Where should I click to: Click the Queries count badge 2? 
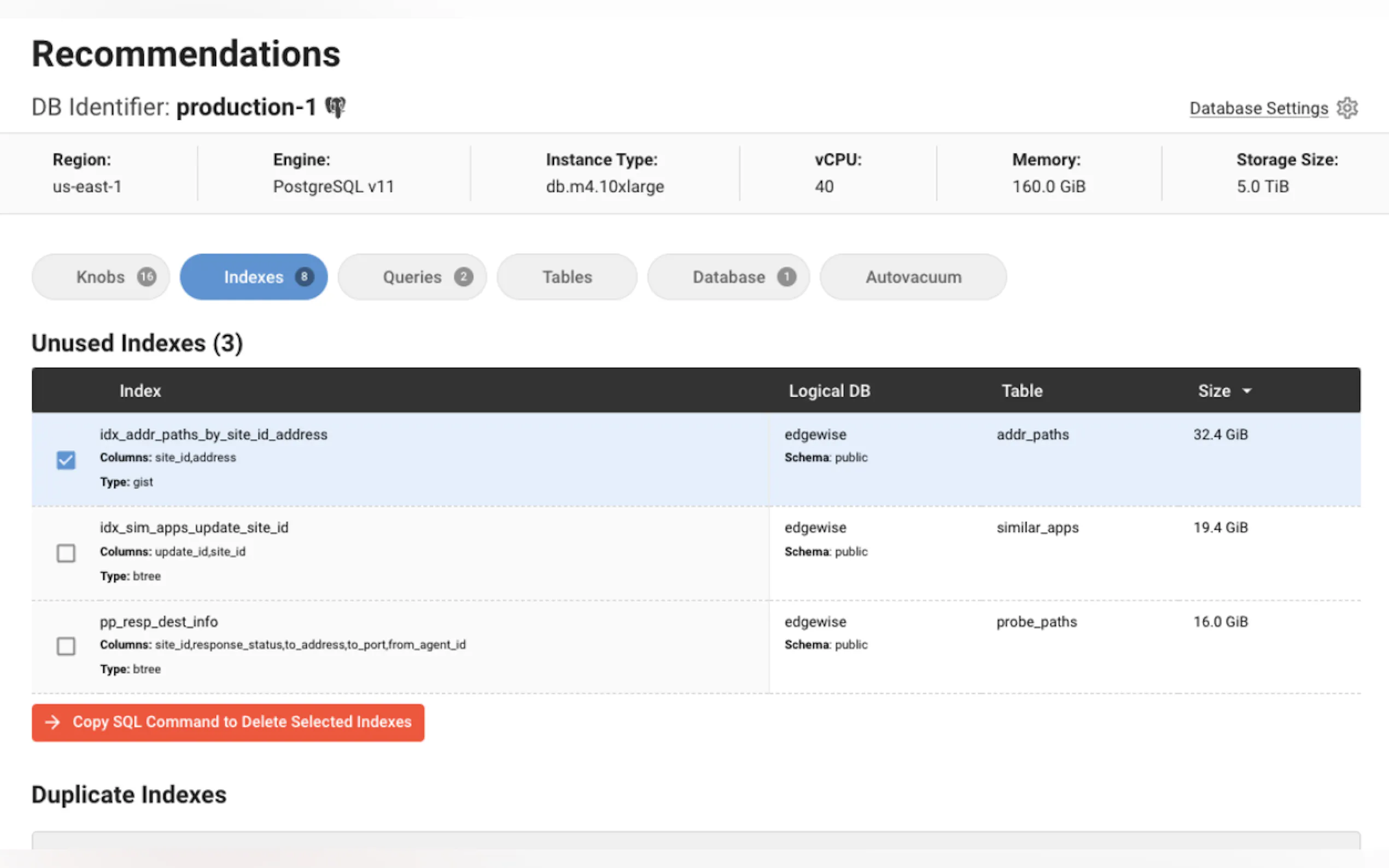[x=463, y=277]
